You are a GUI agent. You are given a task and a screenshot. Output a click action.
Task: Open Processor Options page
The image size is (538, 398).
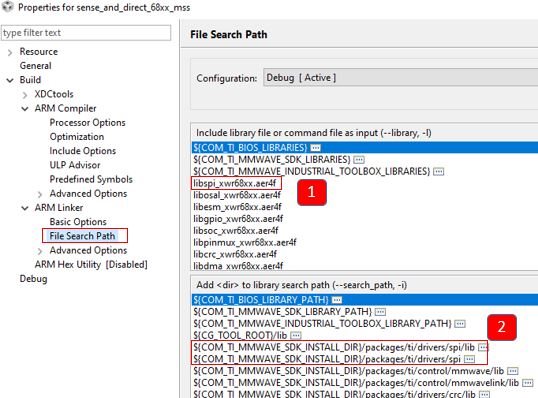87,122
